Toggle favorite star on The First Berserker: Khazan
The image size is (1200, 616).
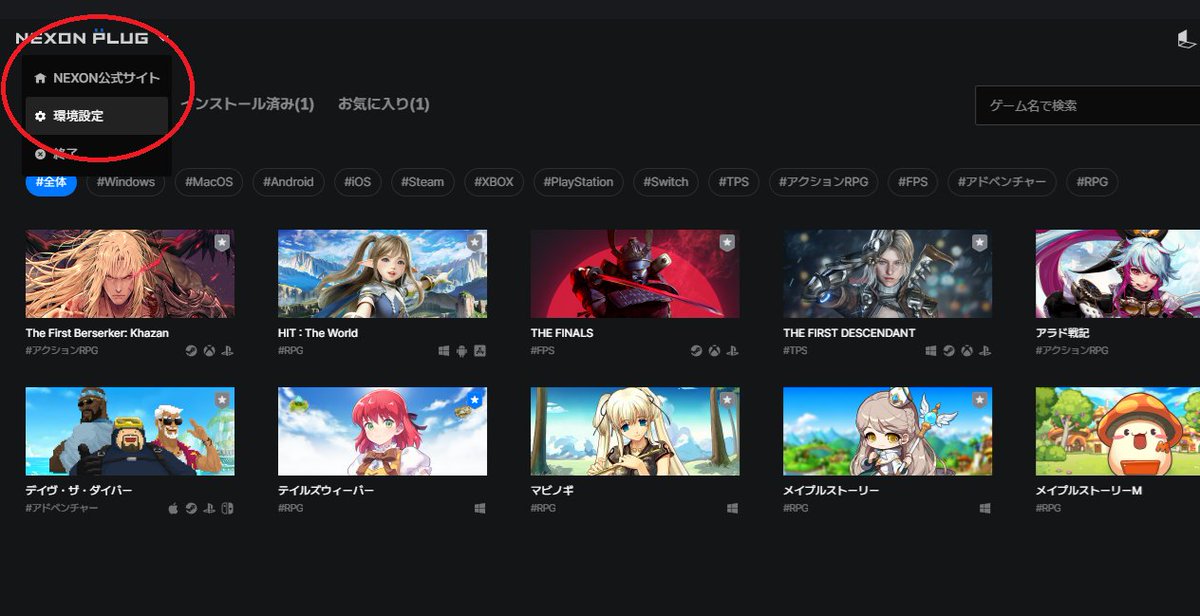[222, 242]
